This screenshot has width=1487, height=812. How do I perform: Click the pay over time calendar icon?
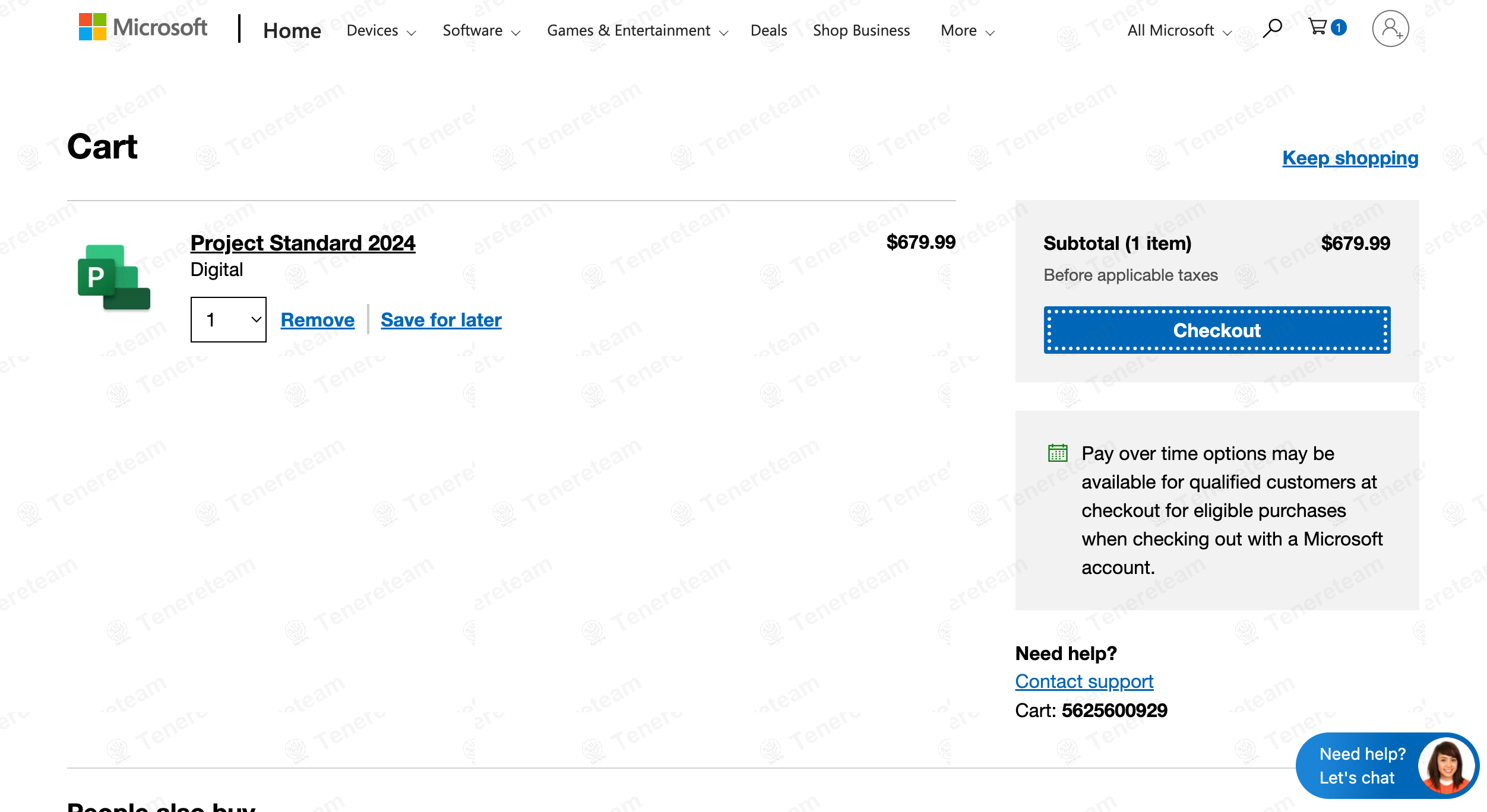[1058, 453]
